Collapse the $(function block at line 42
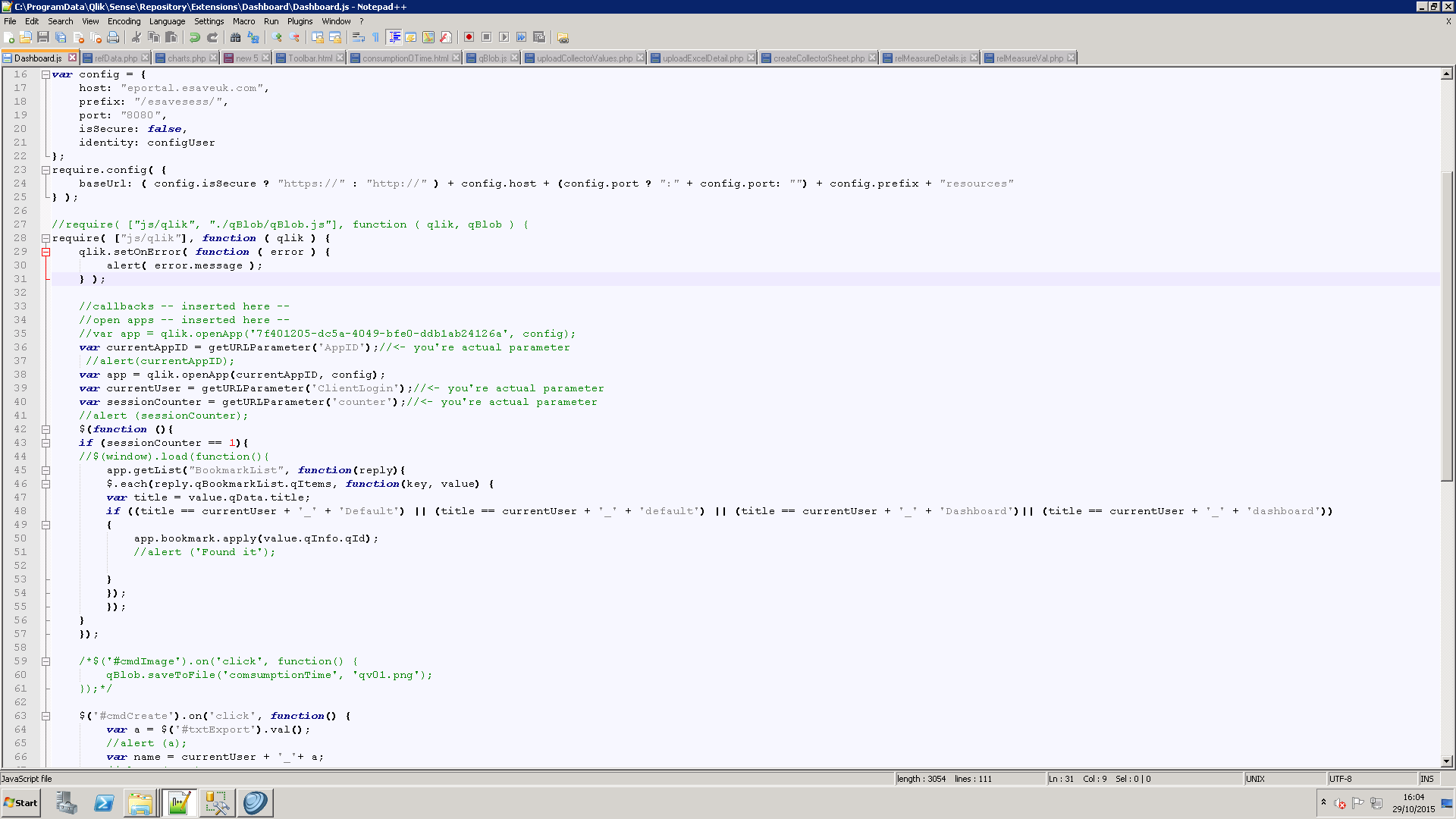This screenshot has height=819, width=1456. tap(45, 429)
